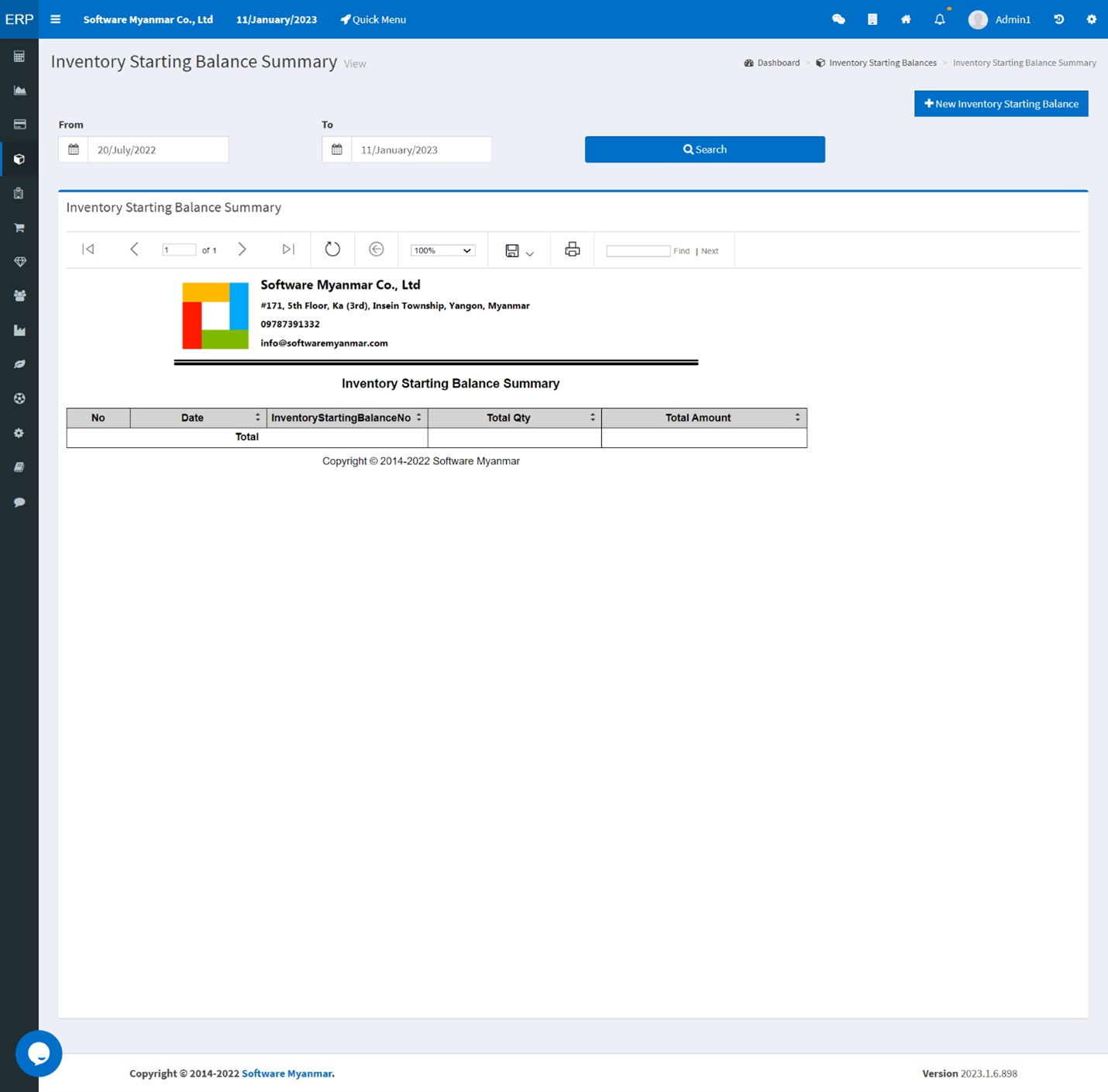Image resolution: width=1108 pixels, height=1092 pixels.
Task: Go to first report page
Action: 88,249
